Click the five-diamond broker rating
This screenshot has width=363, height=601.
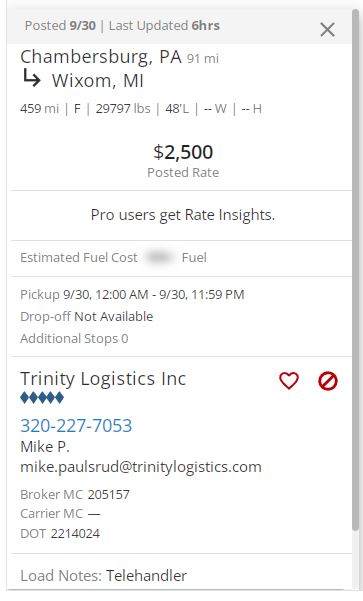42,398
